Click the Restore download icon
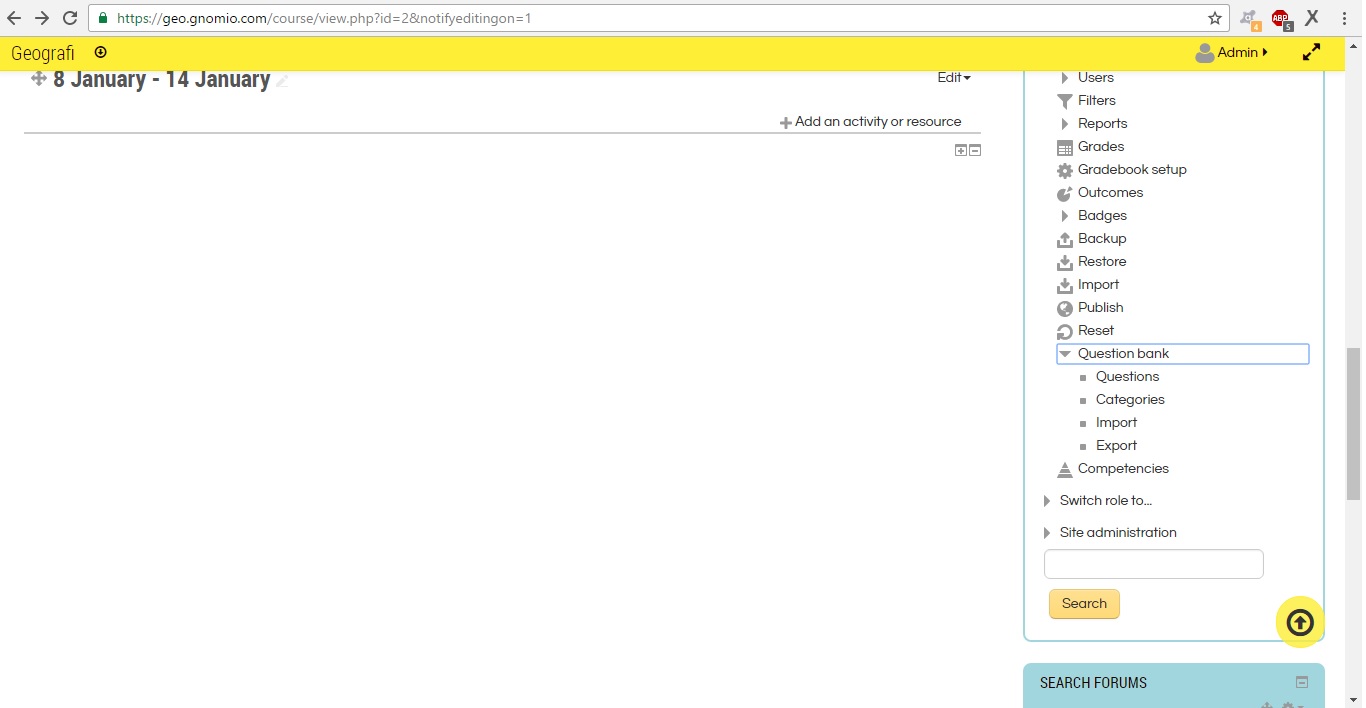 [x=1065, y=262]
